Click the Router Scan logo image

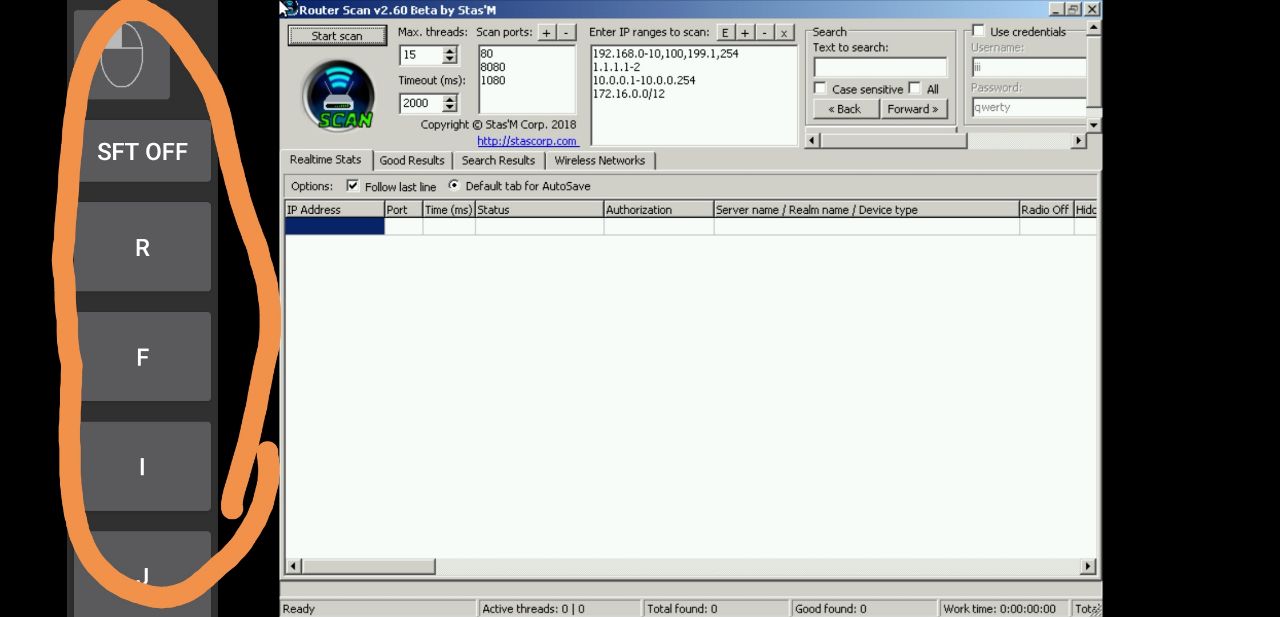[338, 96]
